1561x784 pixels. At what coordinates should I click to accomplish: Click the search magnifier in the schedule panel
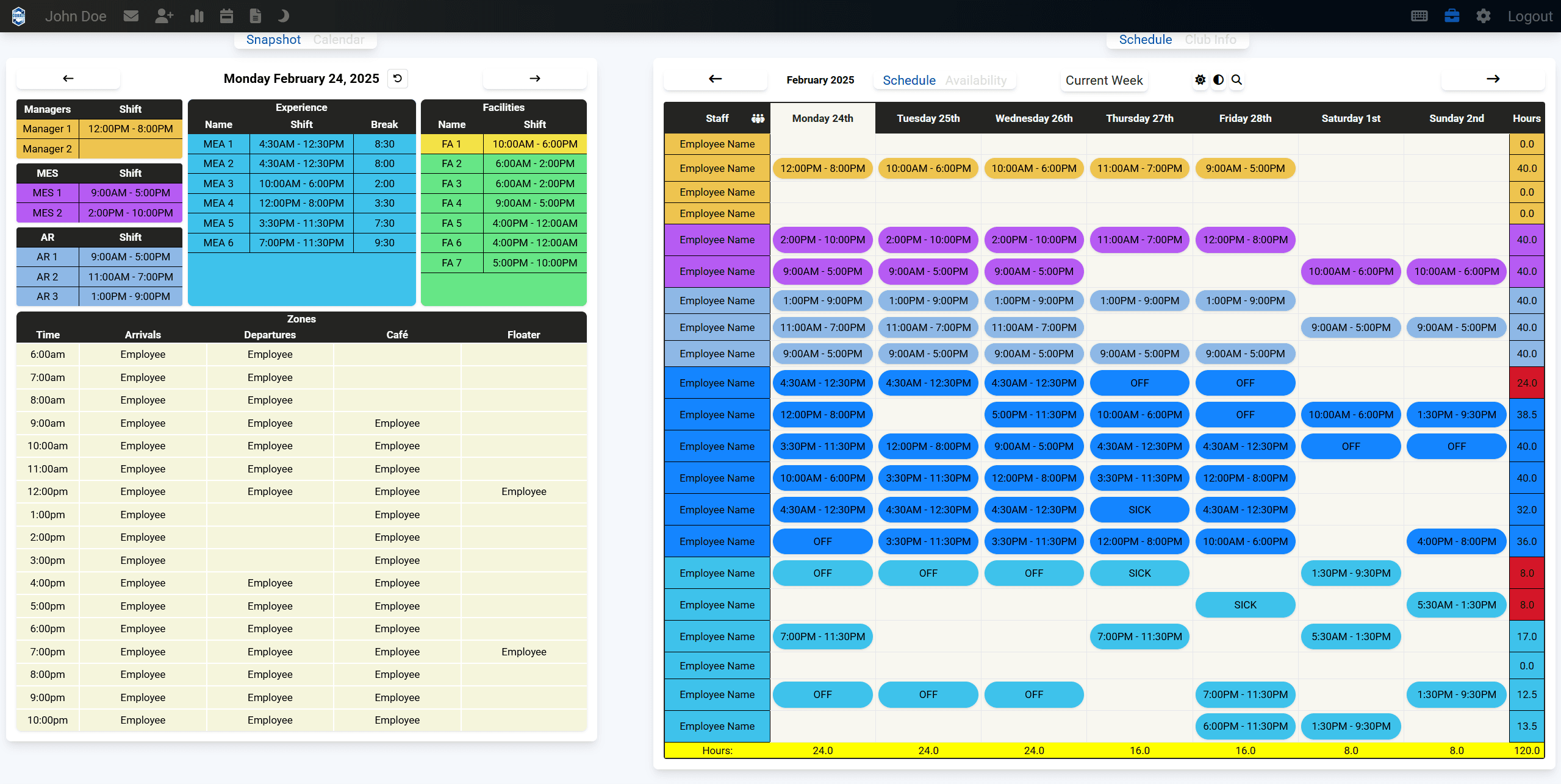[x=1237, y=80]
